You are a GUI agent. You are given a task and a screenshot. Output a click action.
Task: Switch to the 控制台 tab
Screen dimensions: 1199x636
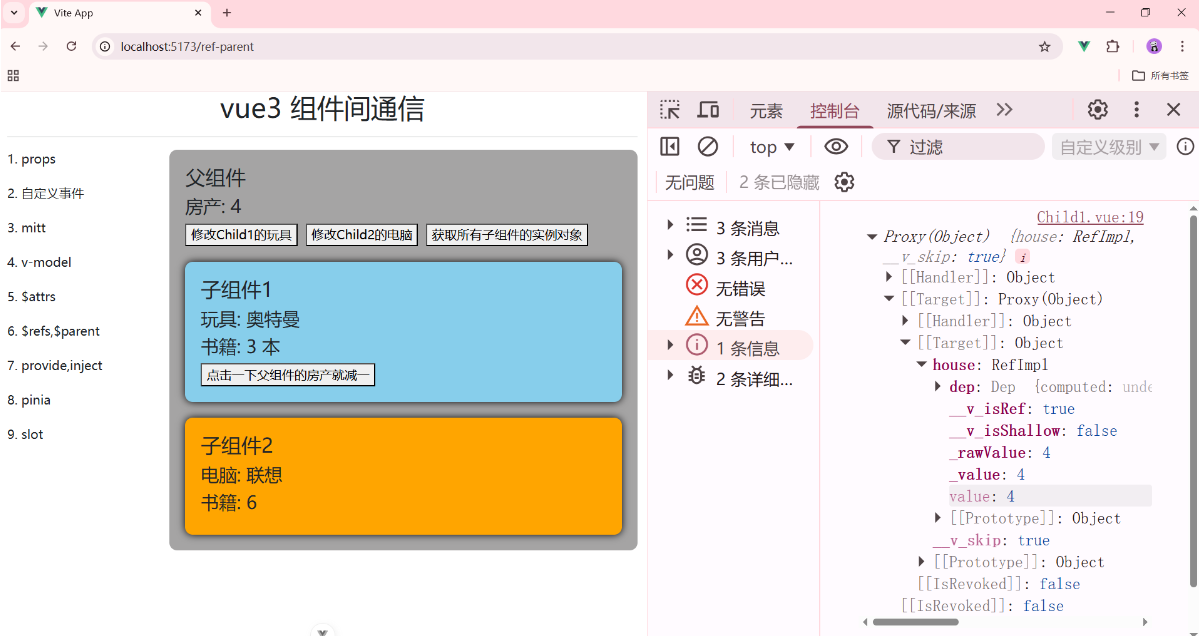[835, 111]
